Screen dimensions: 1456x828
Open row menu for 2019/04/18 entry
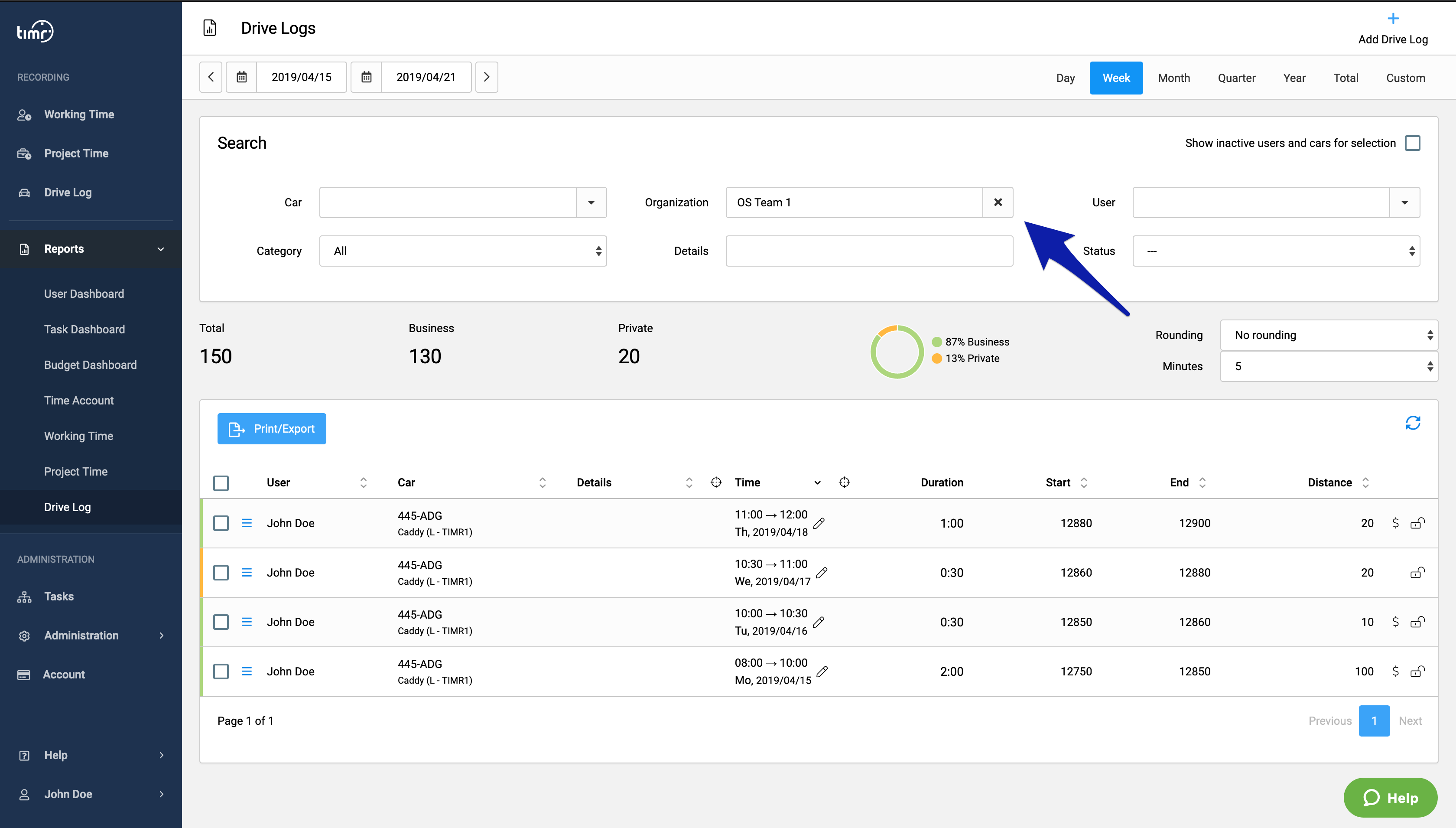click(x=246, y=523)
